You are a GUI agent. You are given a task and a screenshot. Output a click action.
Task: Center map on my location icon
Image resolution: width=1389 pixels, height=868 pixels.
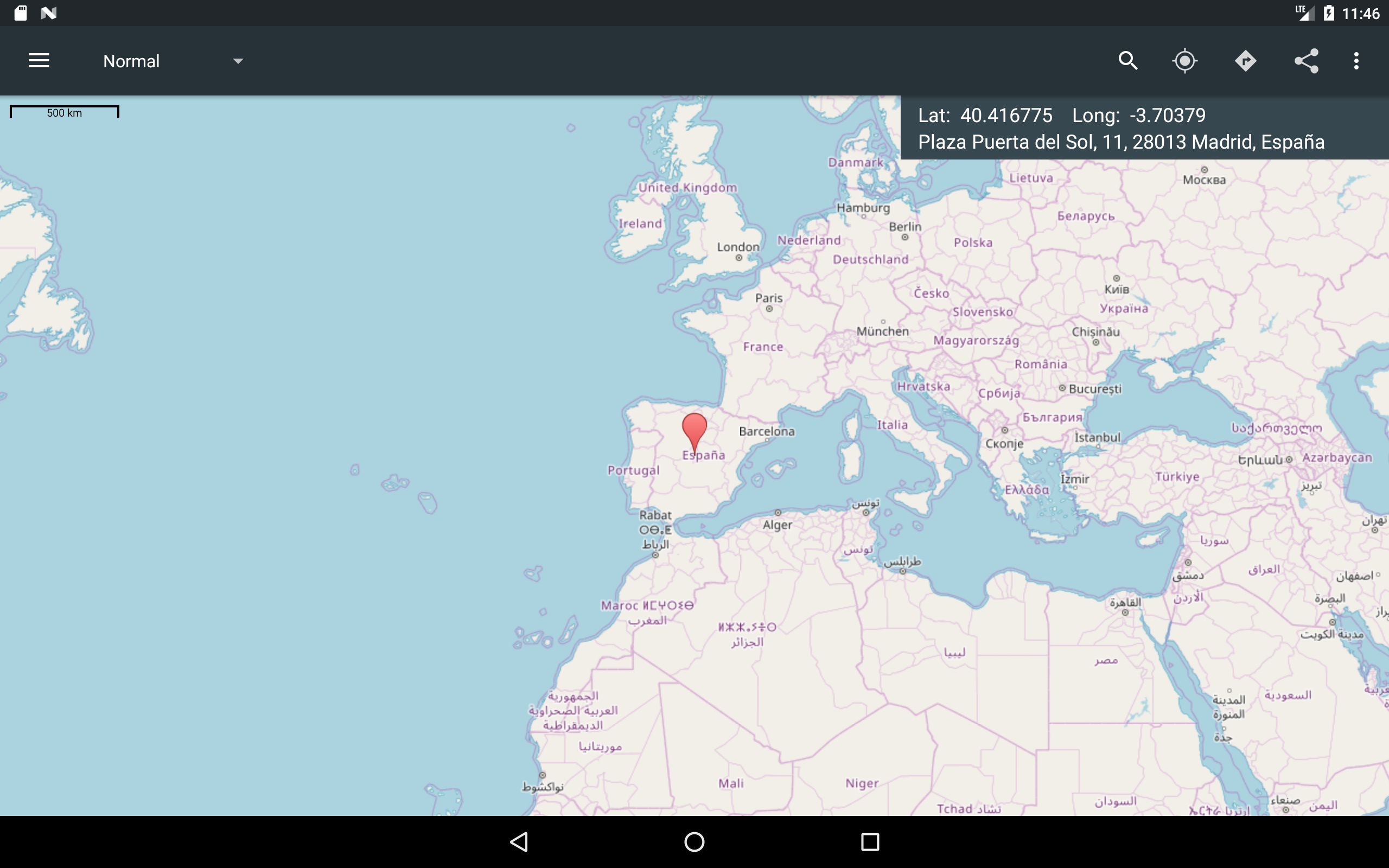point(1184,61)
